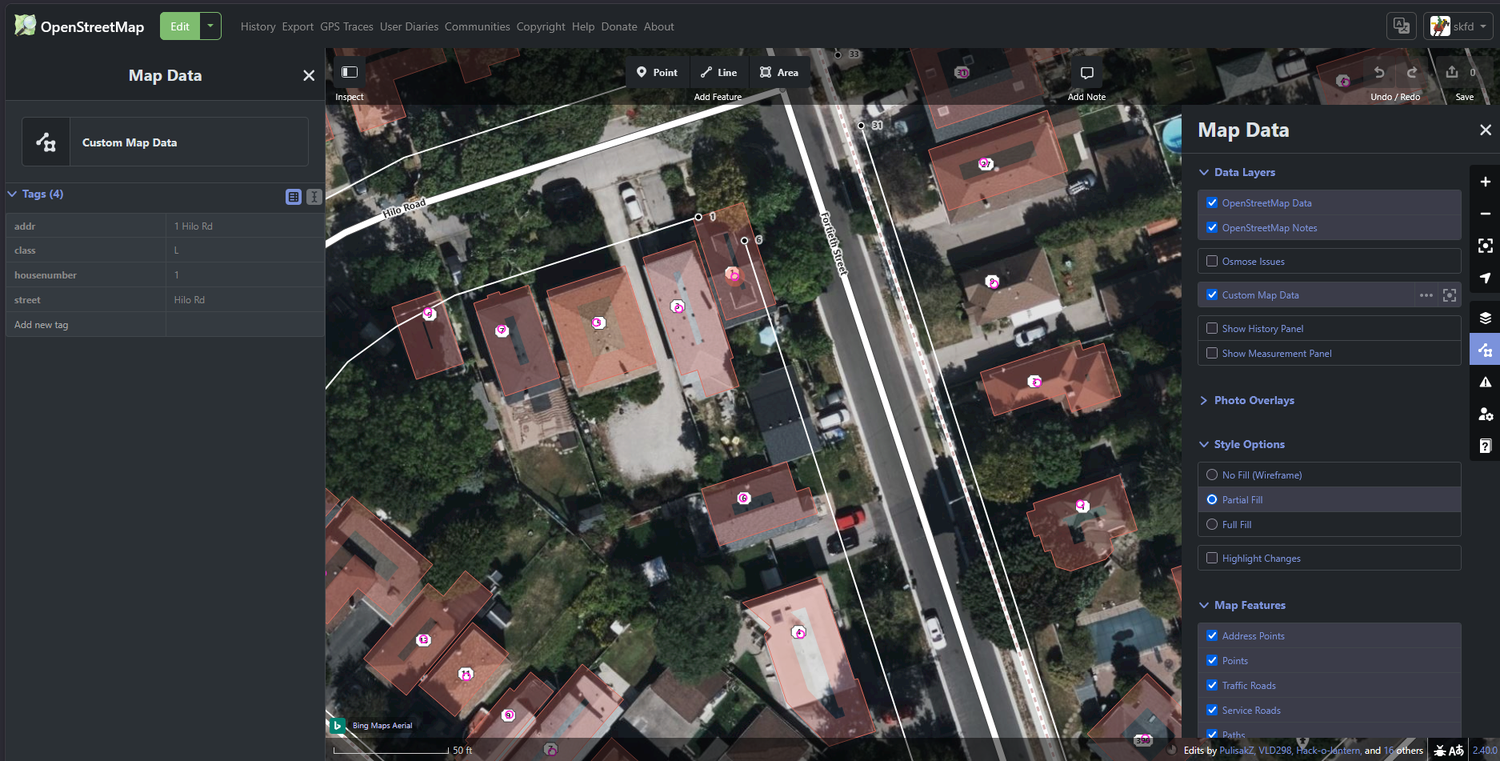
Task: Close the left Map Data sidebar
Action: (x=309, y=75)
